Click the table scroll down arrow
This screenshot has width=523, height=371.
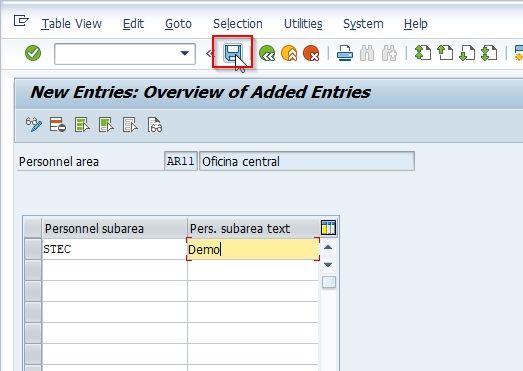[328, 265]
